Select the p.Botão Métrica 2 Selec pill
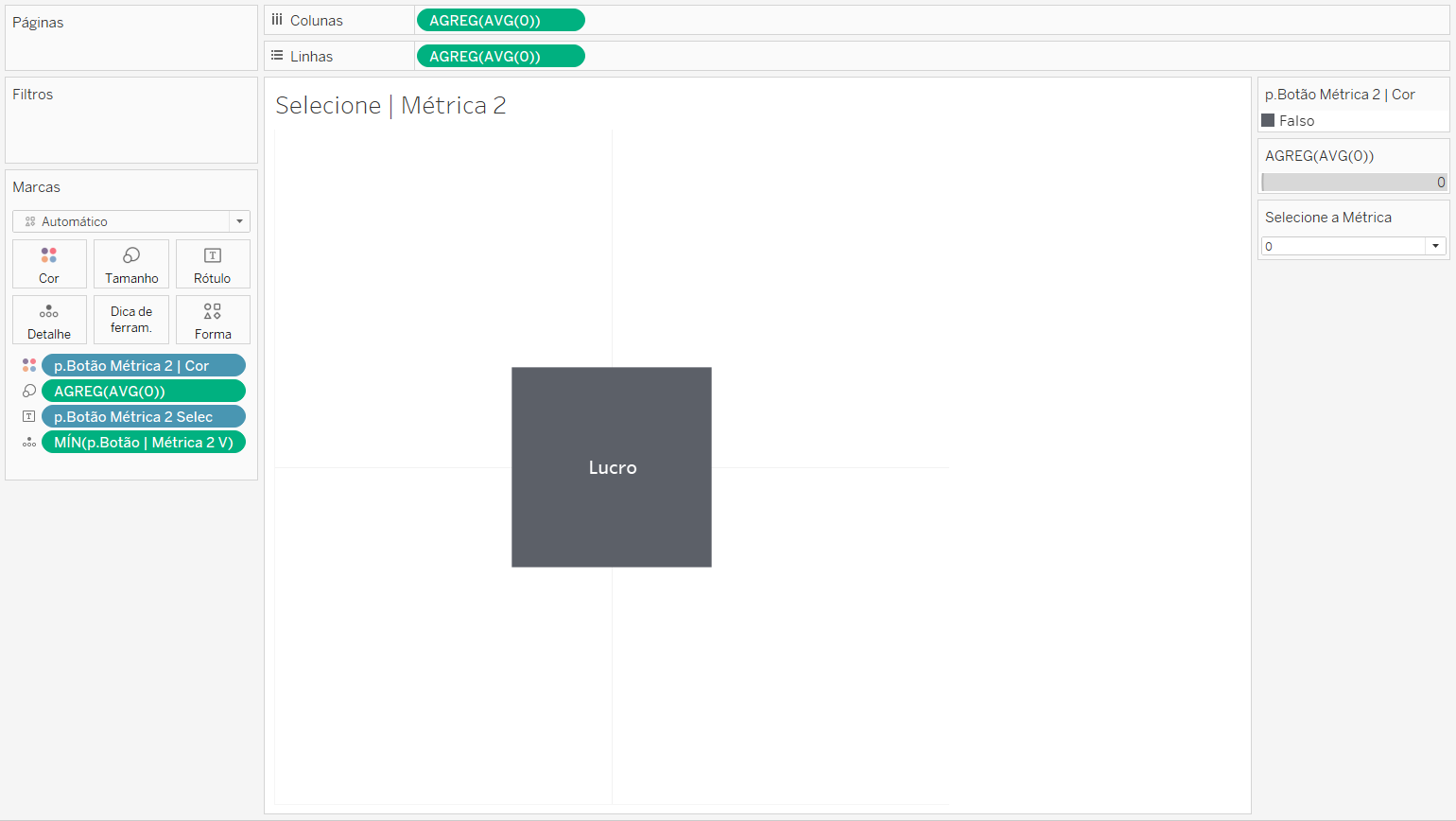1456x821 pixels. [x=144, y=416]
